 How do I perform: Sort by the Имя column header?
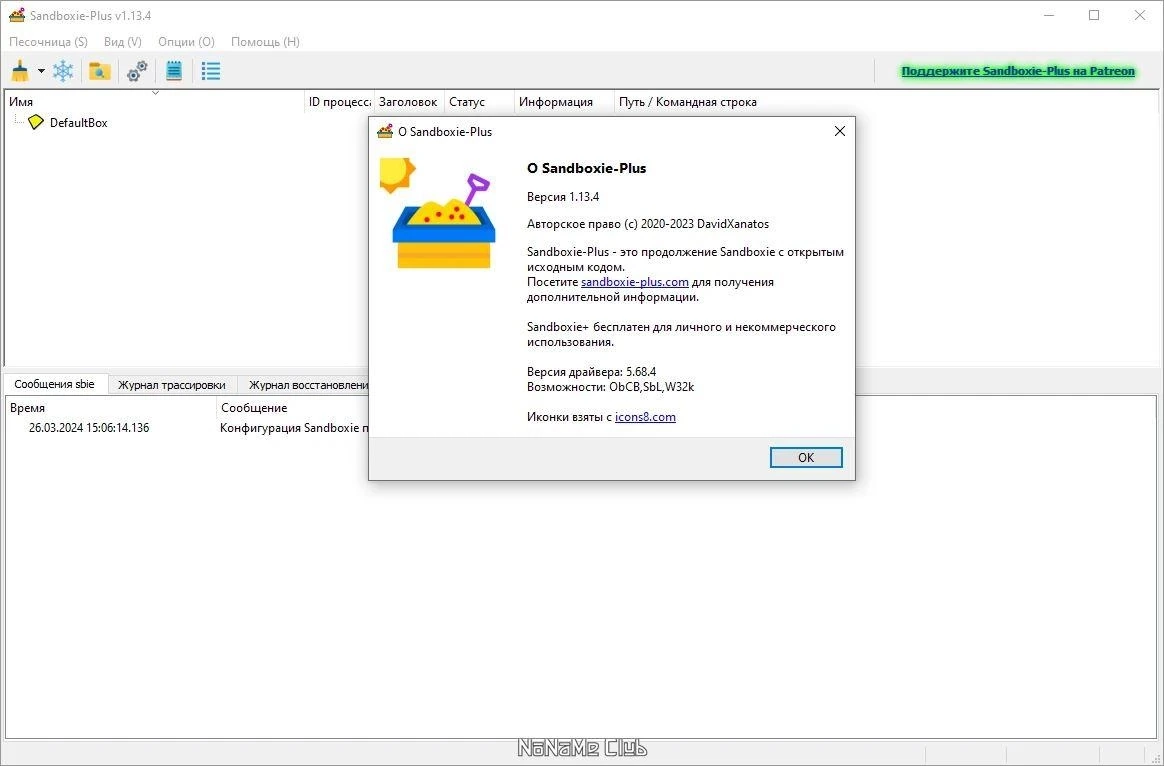(x=154, y=102)
